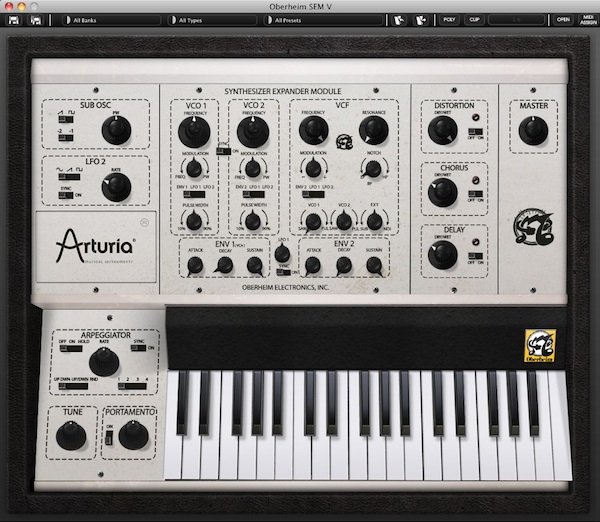Click the ENV 2 DECAY knob

344,265
